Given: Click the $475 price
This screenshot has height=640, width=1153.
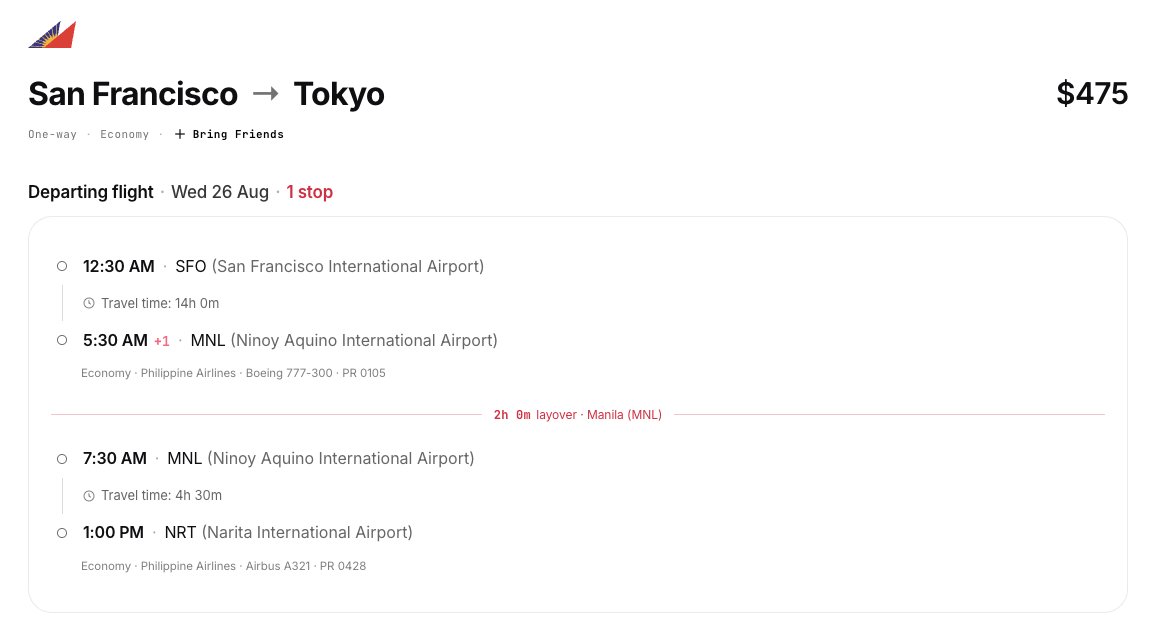Looking at the screenshot, I should (x=1092, y=93).
